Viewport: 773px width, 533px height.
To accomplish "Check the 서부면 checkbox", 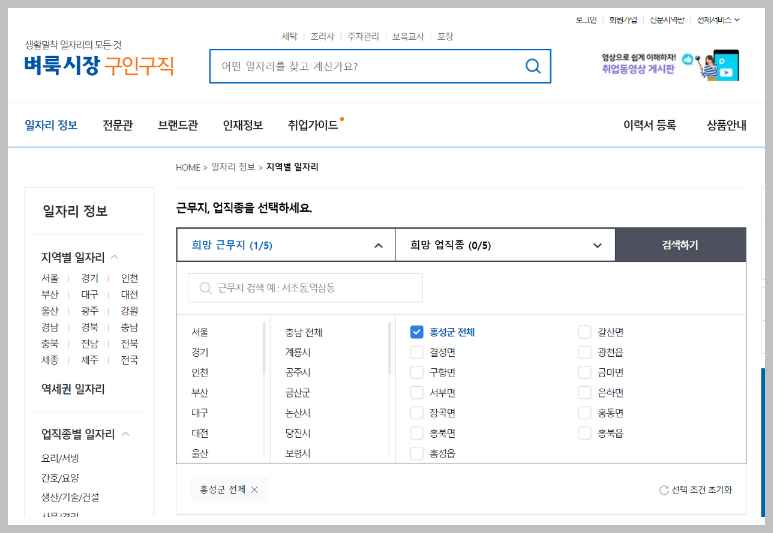I will (x=417, y=392).
